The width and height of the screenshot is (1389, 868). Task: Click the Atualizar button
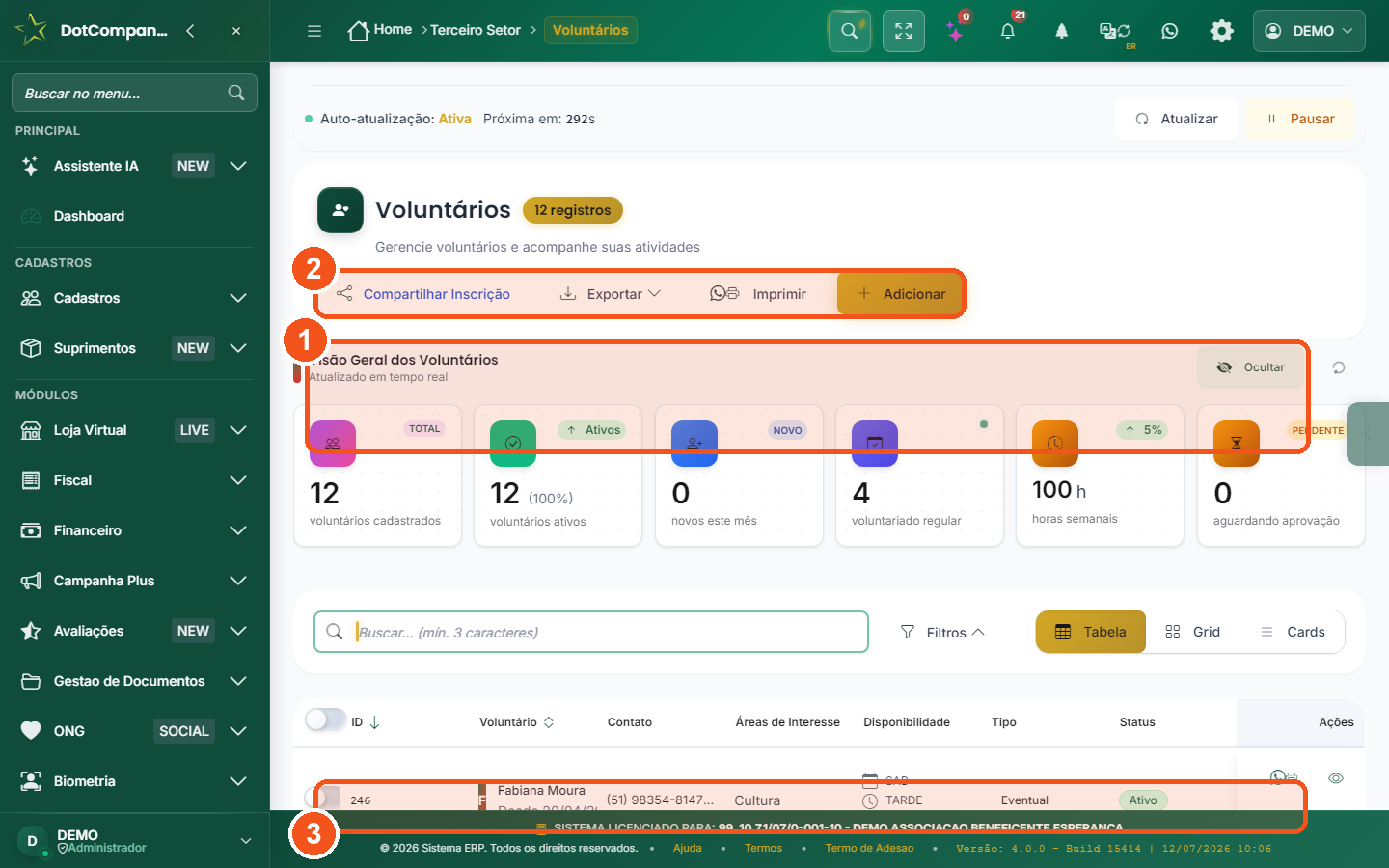(x=1177, y=119)
